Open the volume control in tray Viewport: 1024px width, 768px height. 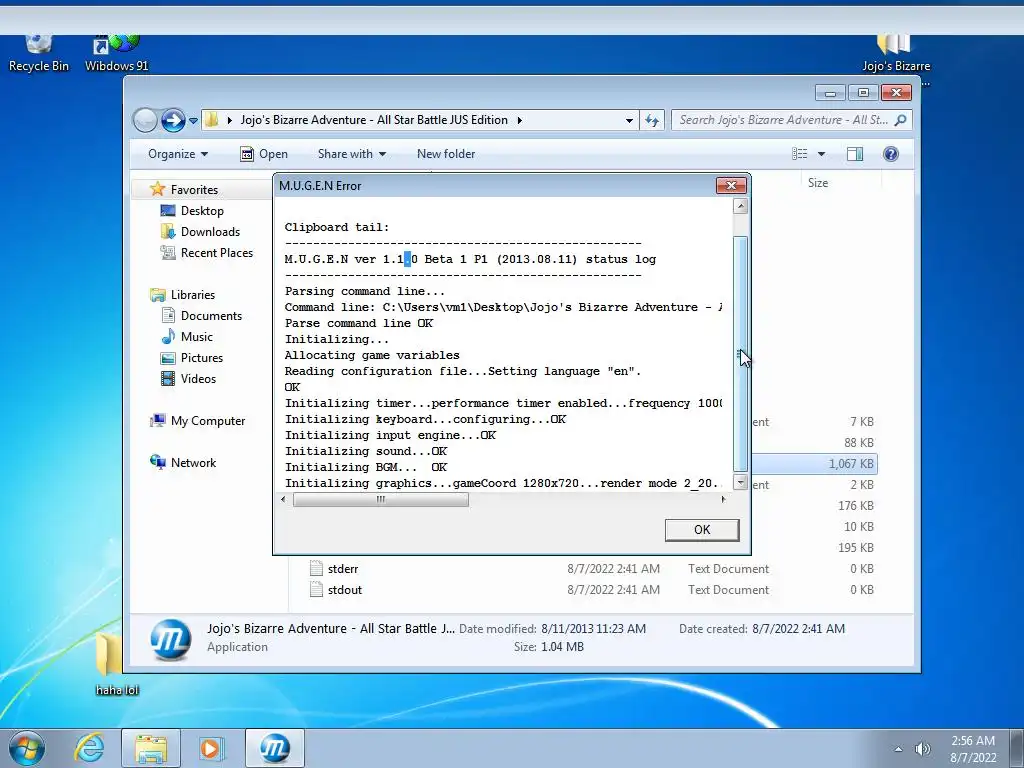coord(922,749)
